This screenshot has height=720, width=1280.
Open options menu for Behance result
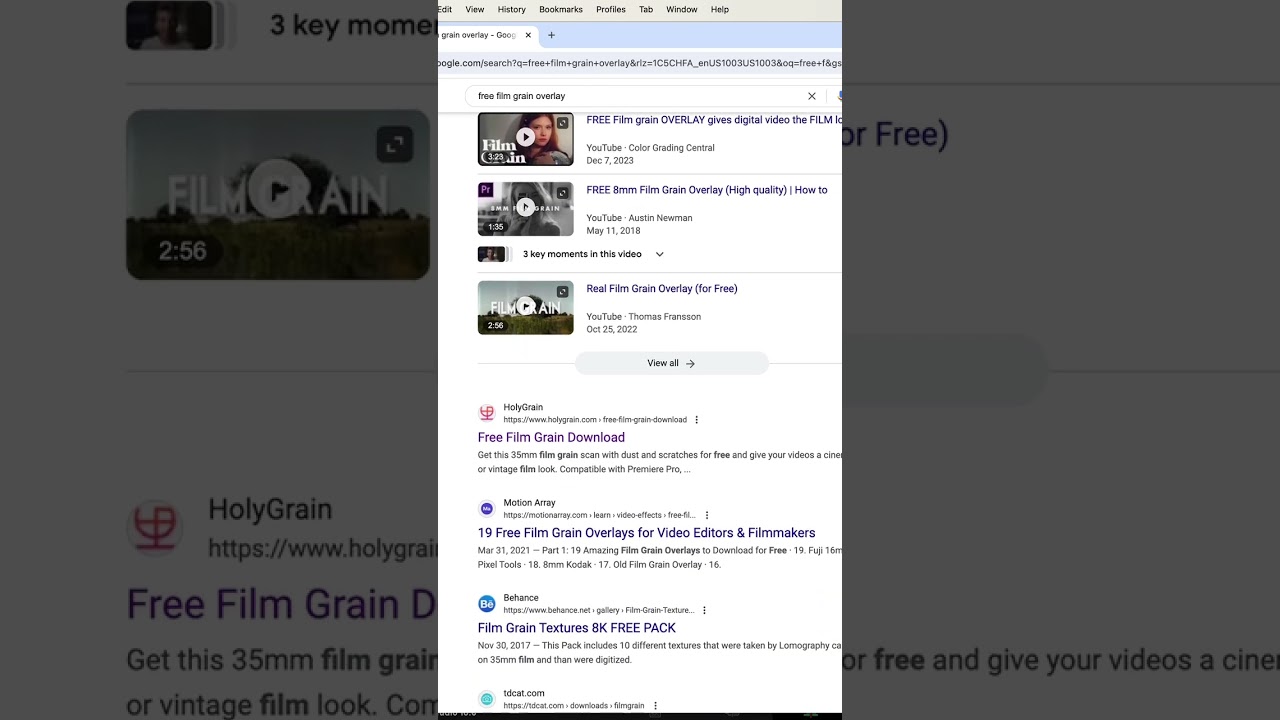pyautogui.click(x=704, y=610)
